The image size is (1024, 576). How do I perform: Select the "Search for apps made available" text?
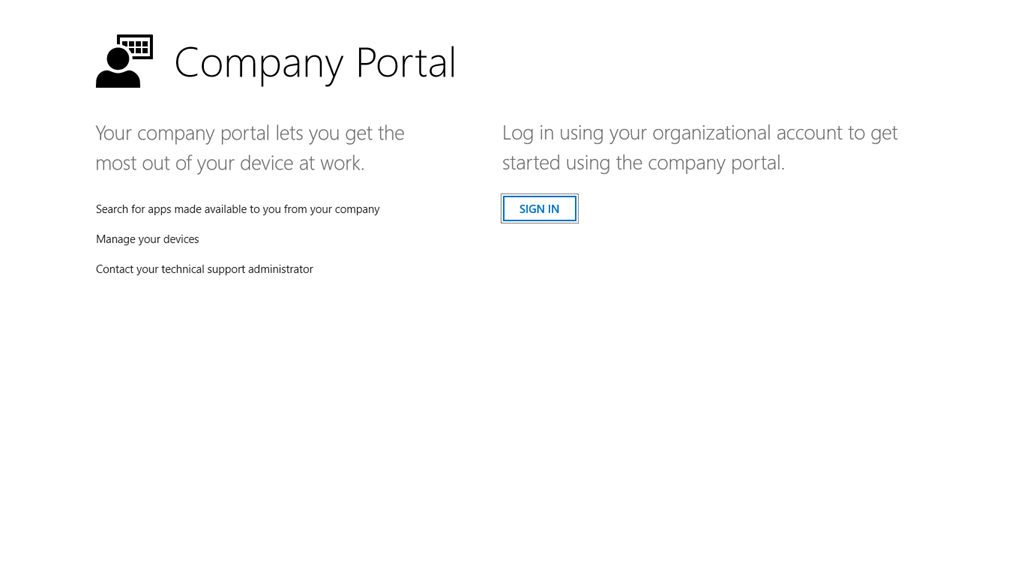point(237,209)
